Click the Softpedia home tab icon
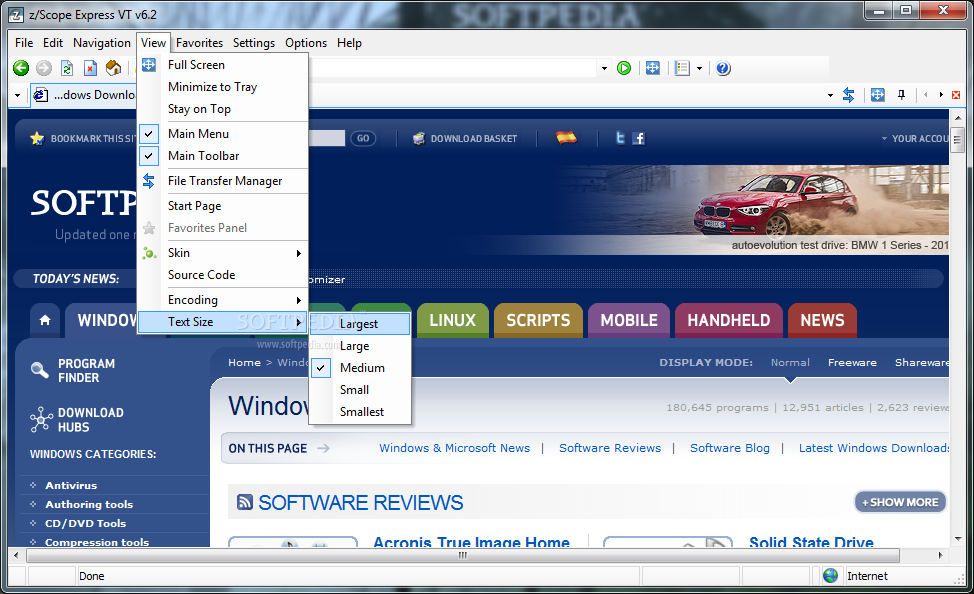This screenshot has height=594, width=974. click(x=45, y=320)
